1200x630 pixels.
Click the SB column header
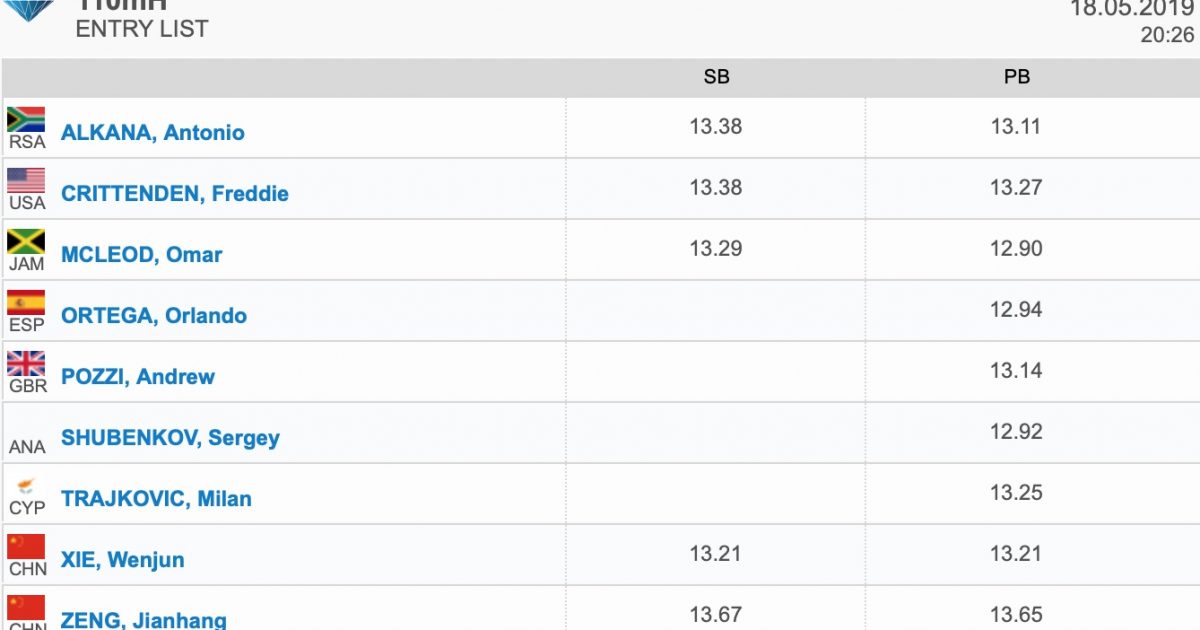coord(716,77)
